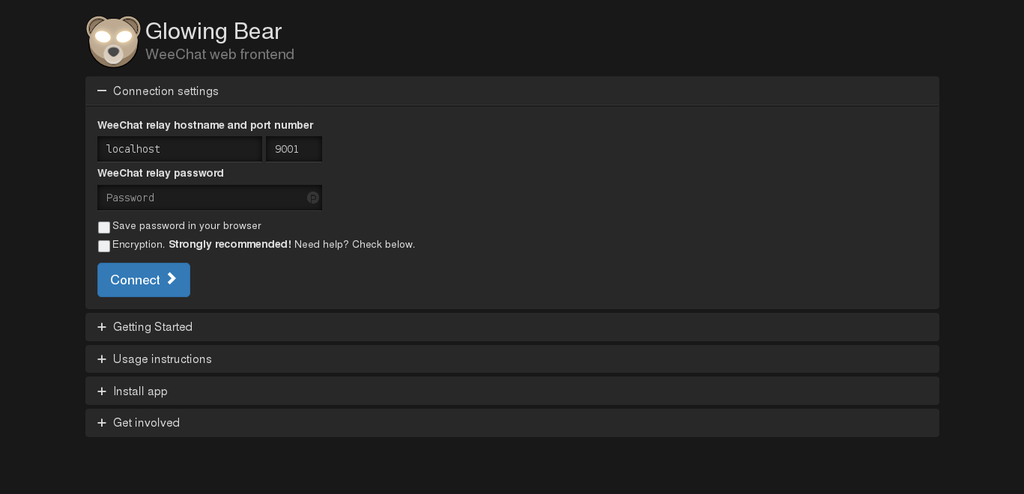Click the Glowing Bear title text

214,31
